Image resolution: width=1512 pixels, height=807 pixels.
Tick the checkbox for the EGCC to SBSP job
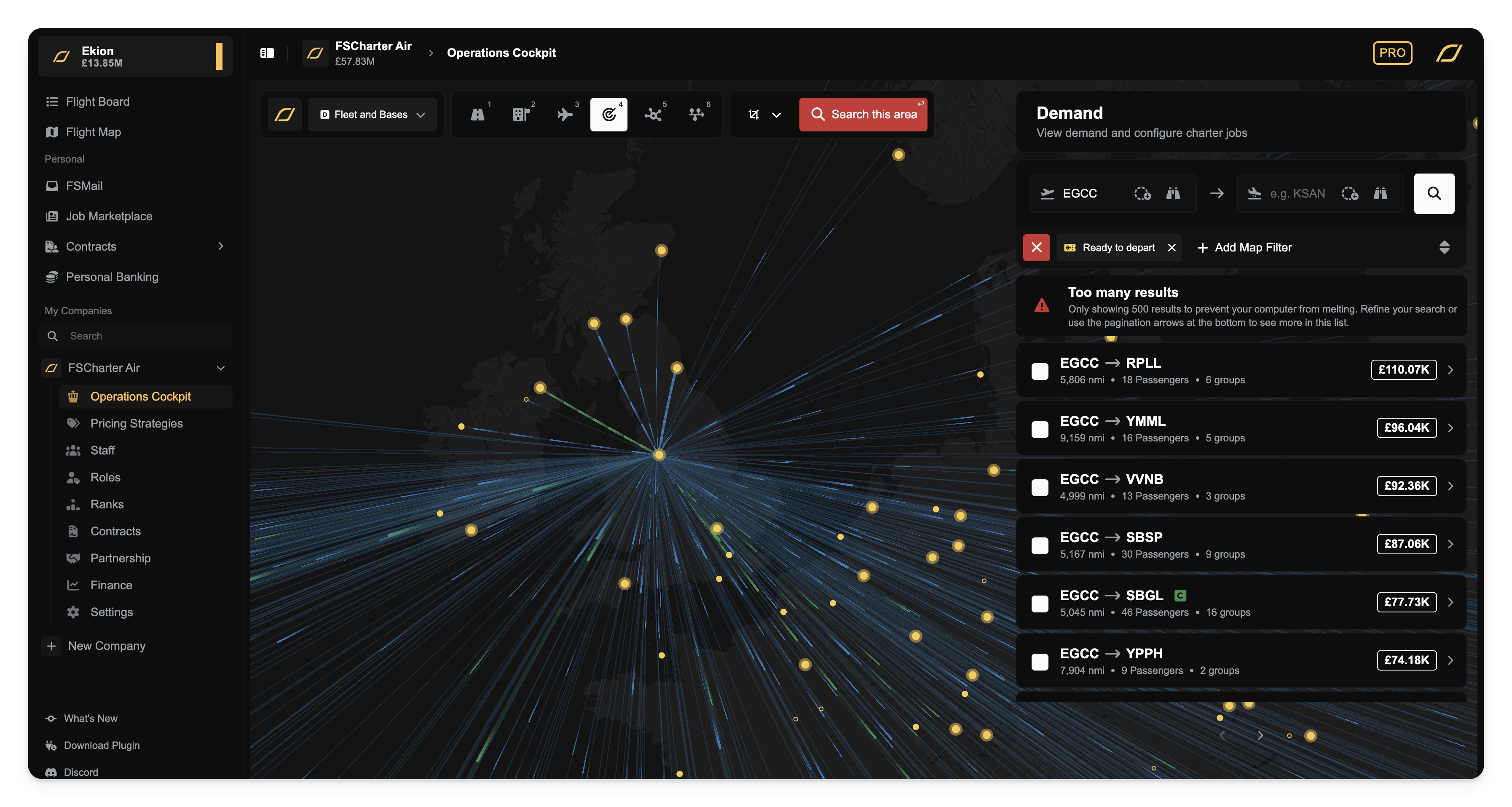click(x=1040, y=545)
